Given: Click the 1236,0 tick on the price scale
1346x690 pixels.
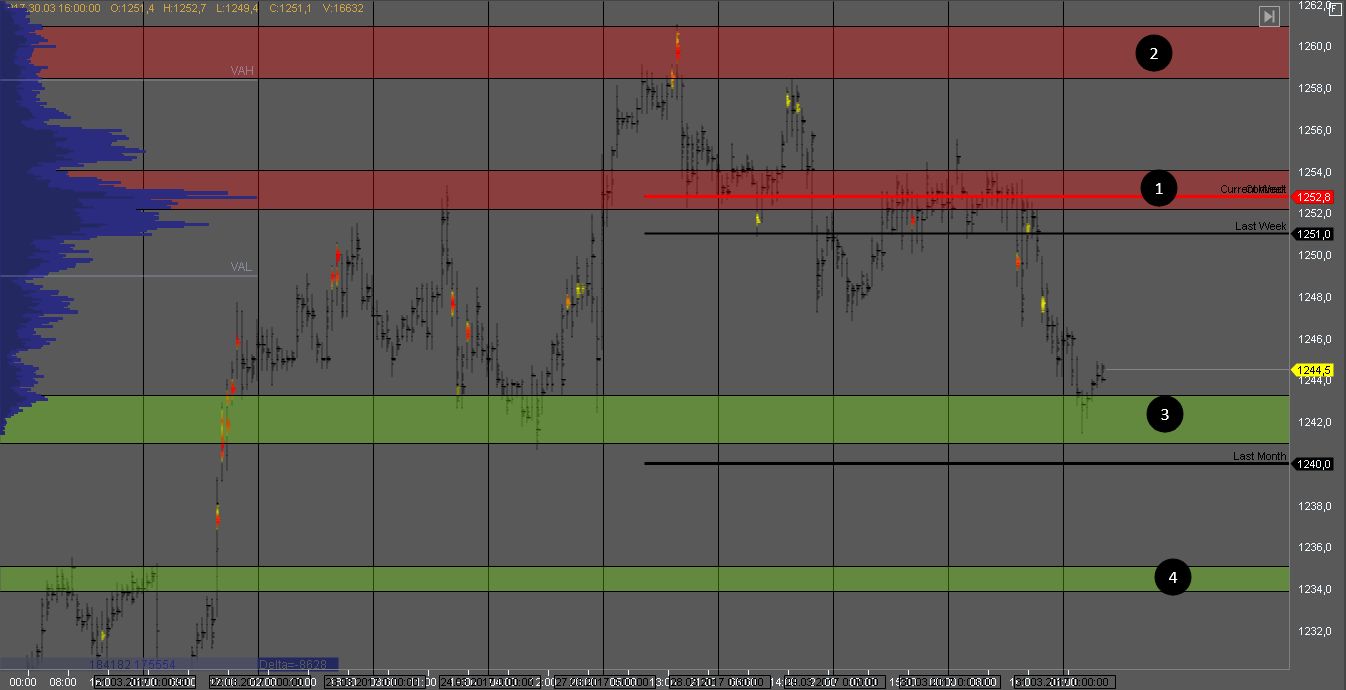Looking at the screenshot, I should tap(1317, 547).
